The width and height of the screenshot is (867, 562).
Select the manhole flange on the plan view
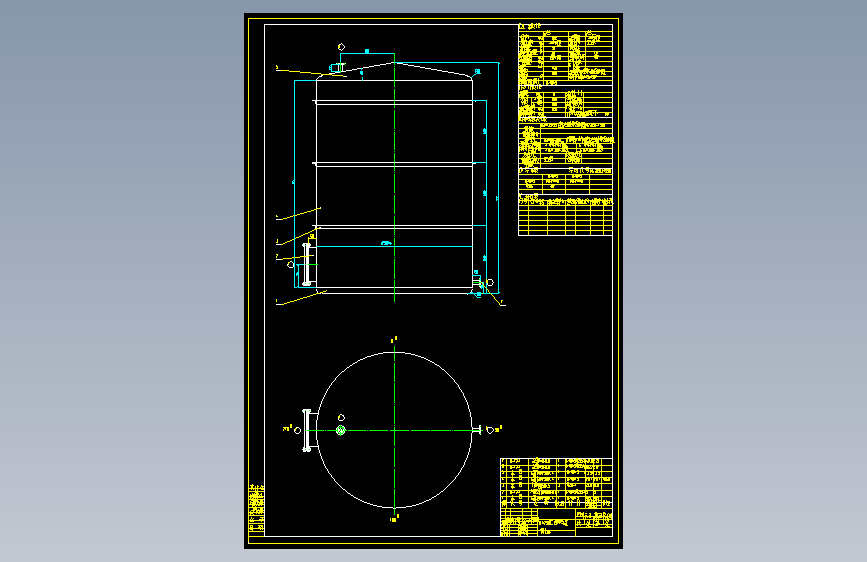(x=308, y=430)
